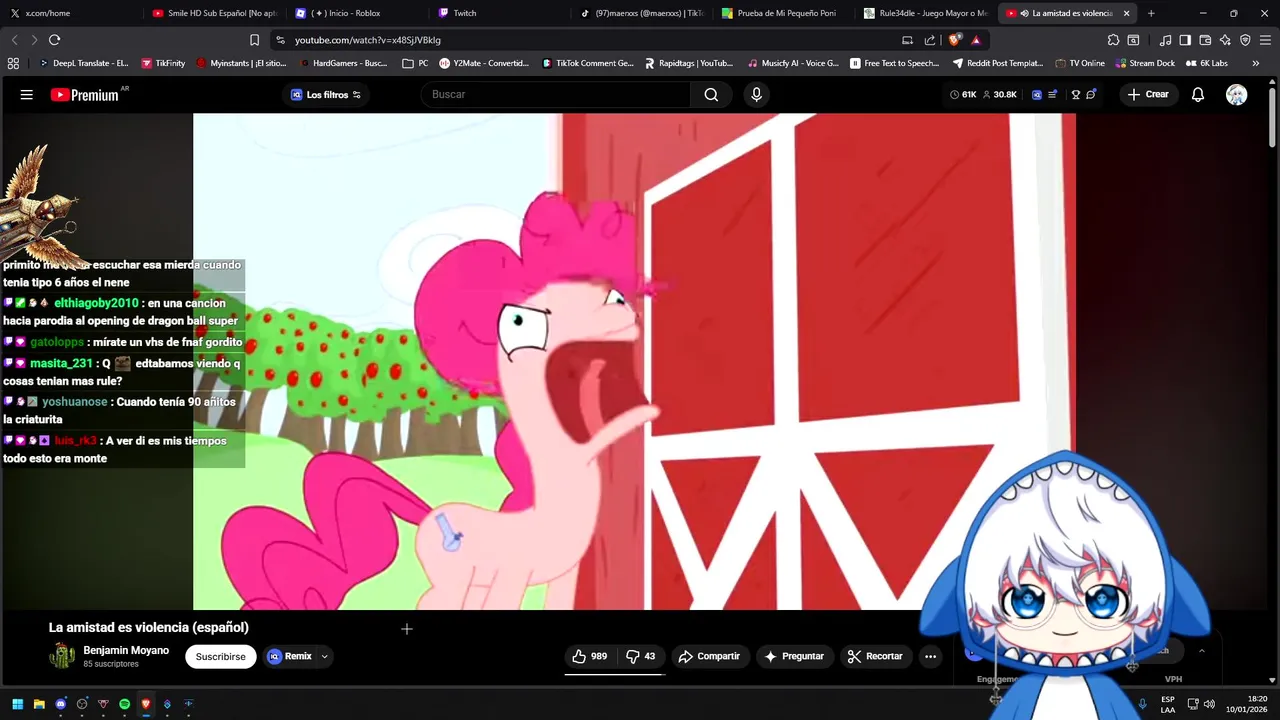Switch to Prueba de Mi Pequeño Poni tab
The height and width of the screenshot is (720, 1280).
[786, 13]
